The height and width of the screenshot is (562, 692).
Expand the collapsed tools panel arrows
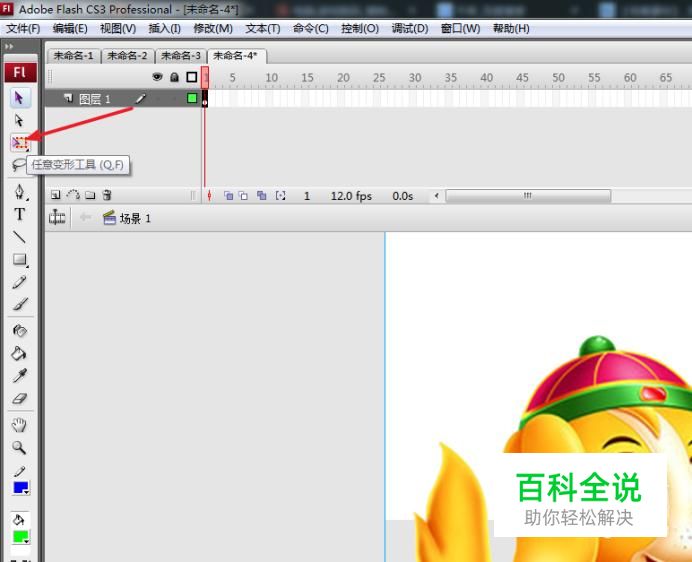pos(9,46)
